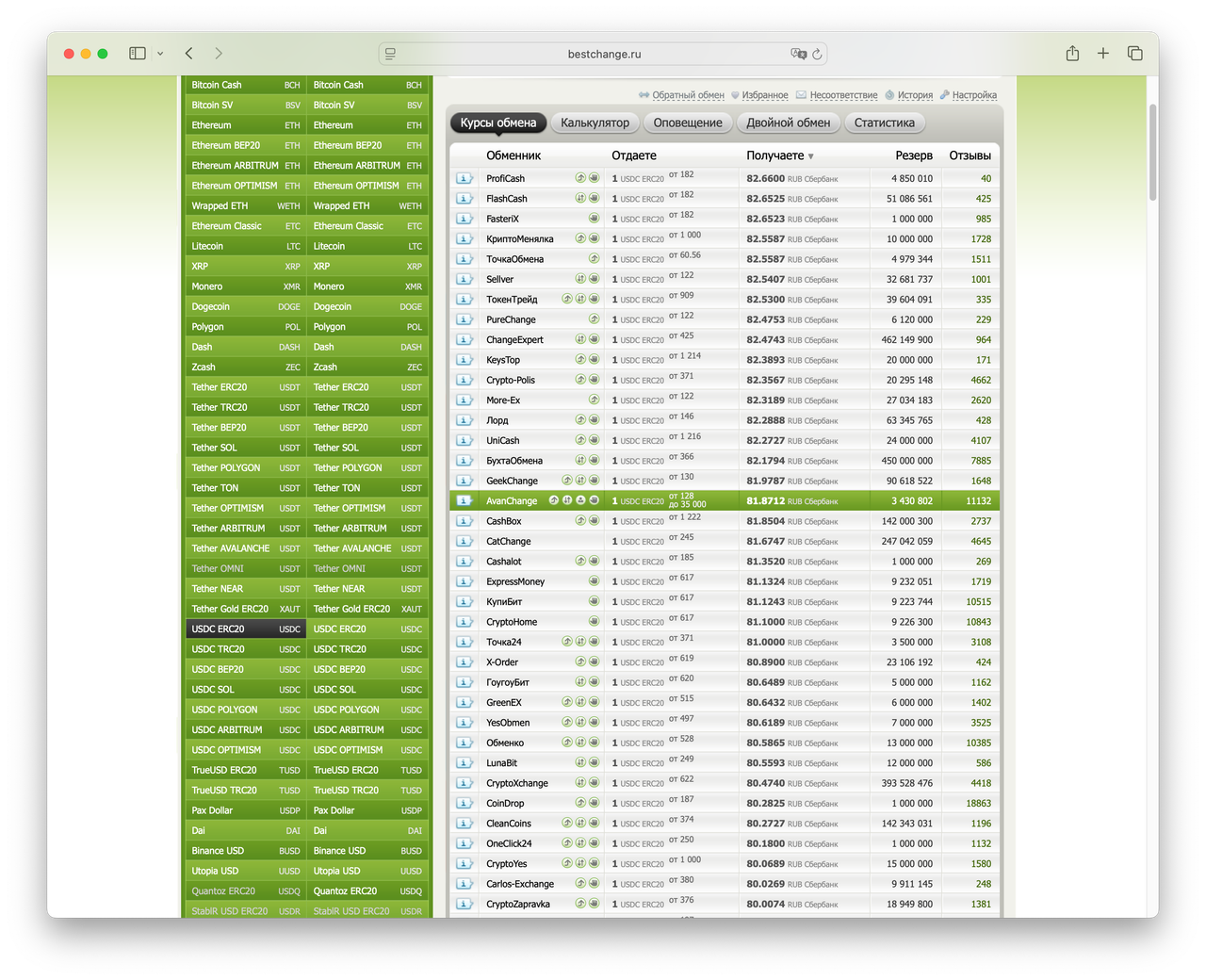1206x980 pixels.
Task: Click the info icon beside LunaBit
Action: [464, 763]
